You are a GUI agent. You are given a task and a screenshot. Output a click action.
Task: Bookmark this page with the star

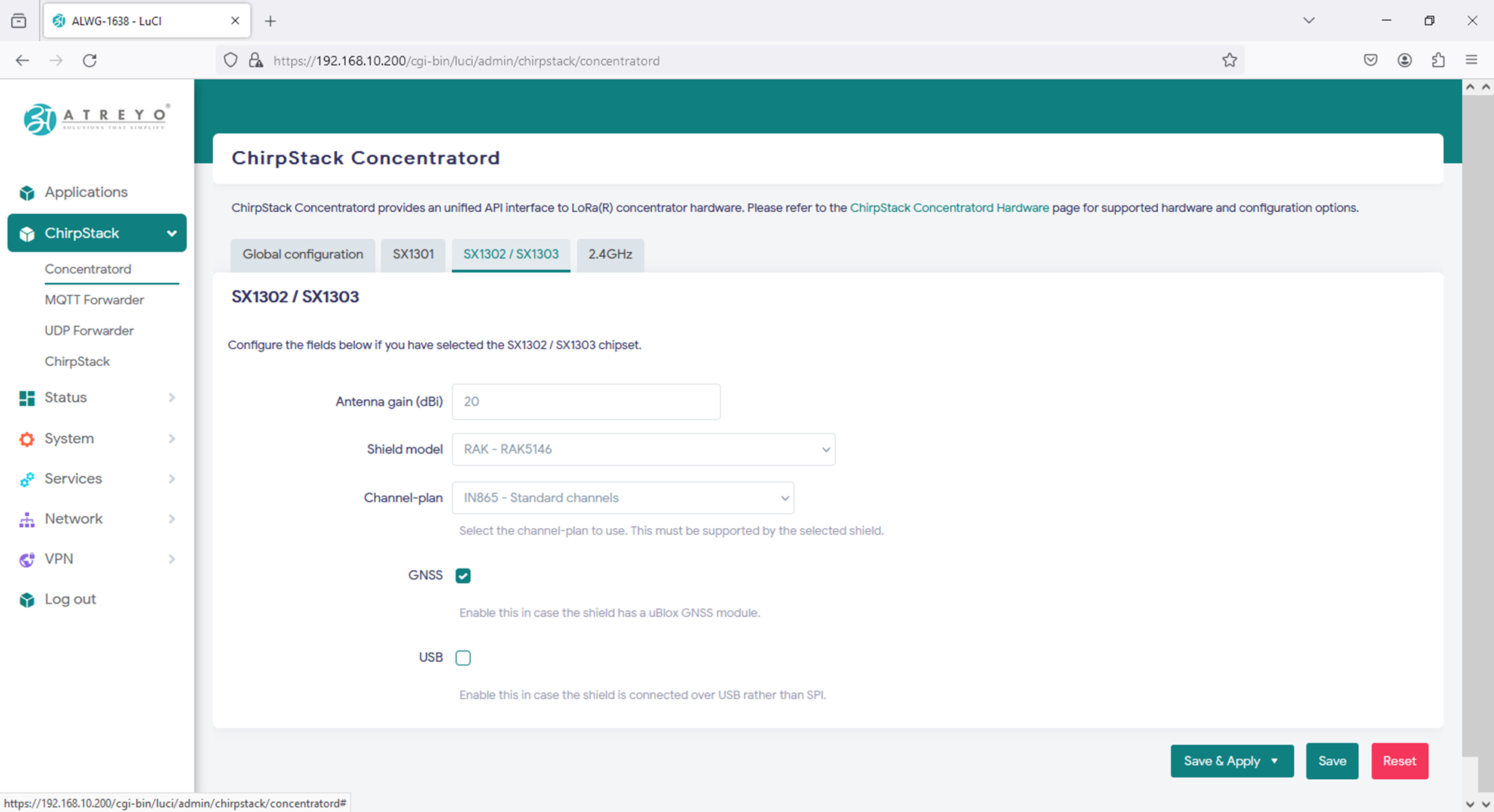tap(1230, 61)
